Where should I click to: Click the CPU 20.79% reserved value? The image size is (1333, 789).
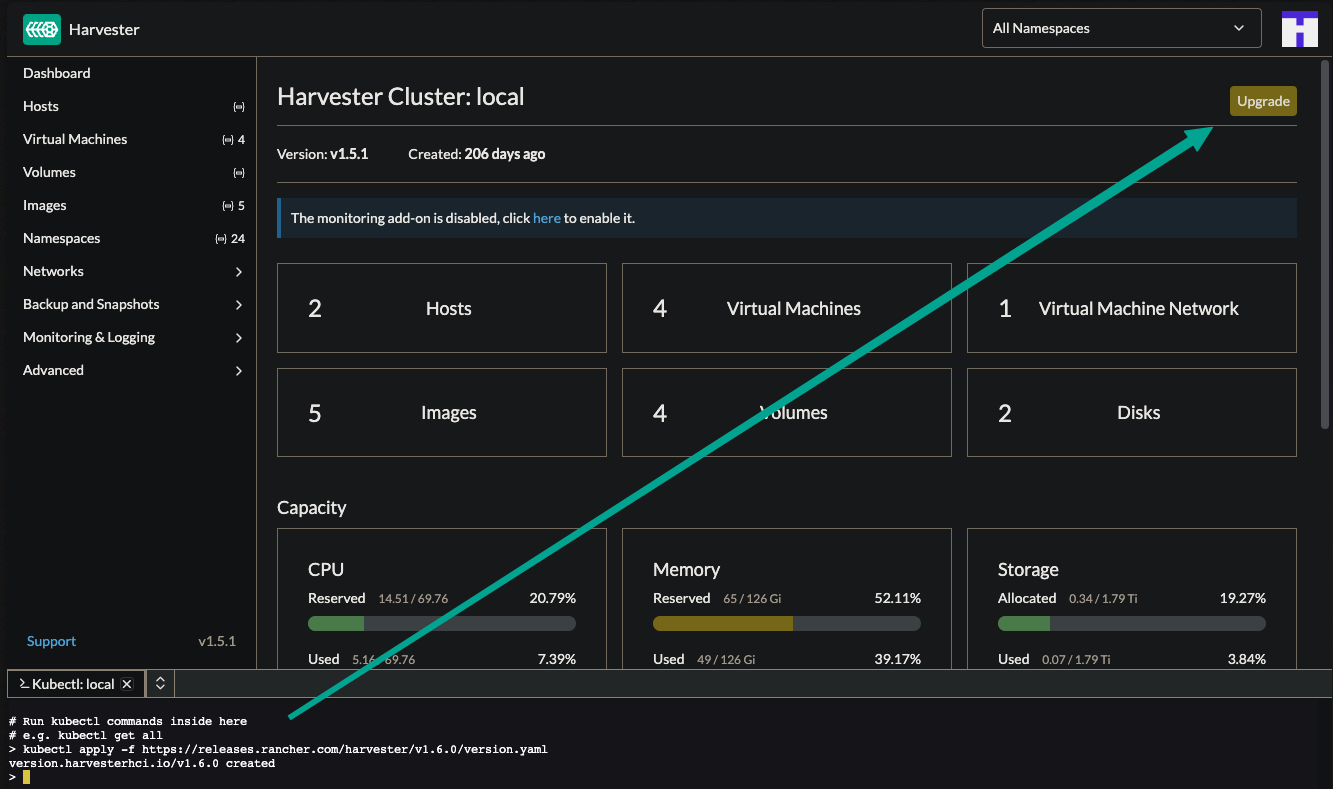(x=552, y=598)
